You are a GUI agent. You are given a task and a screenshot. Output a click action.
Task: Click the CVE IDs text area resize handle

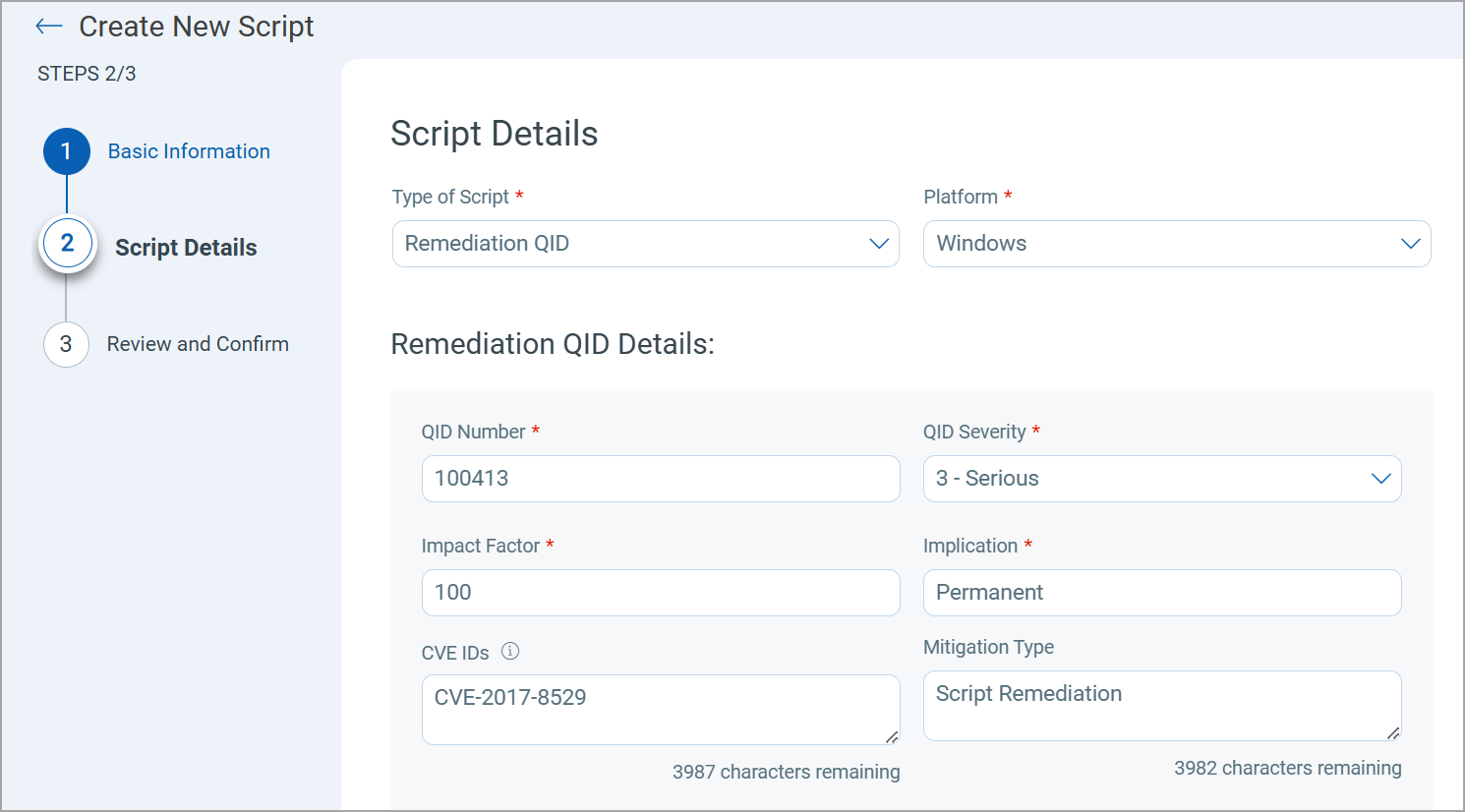892,736
